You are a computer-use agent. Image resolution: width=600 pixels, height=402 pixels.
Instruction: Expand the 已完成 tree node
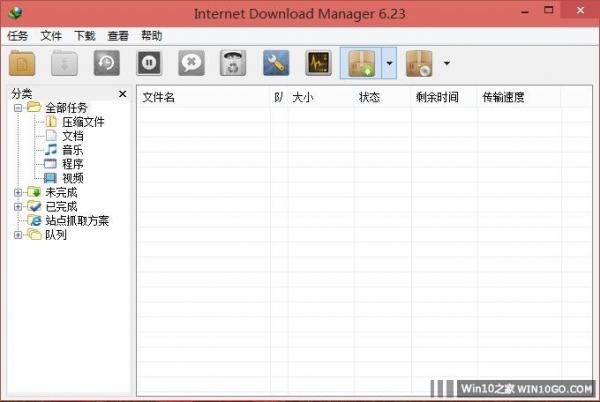(x=18, y=207)
